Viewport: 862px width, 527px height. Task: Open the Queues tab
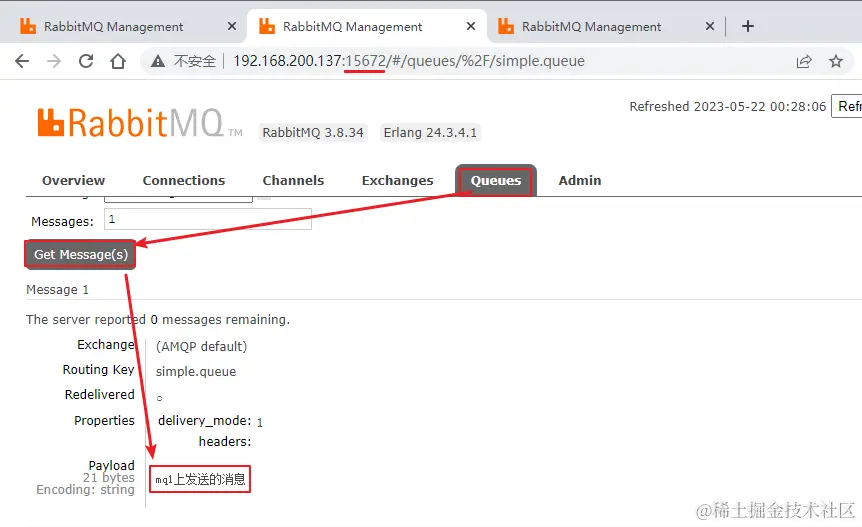[x=496, y=180]
